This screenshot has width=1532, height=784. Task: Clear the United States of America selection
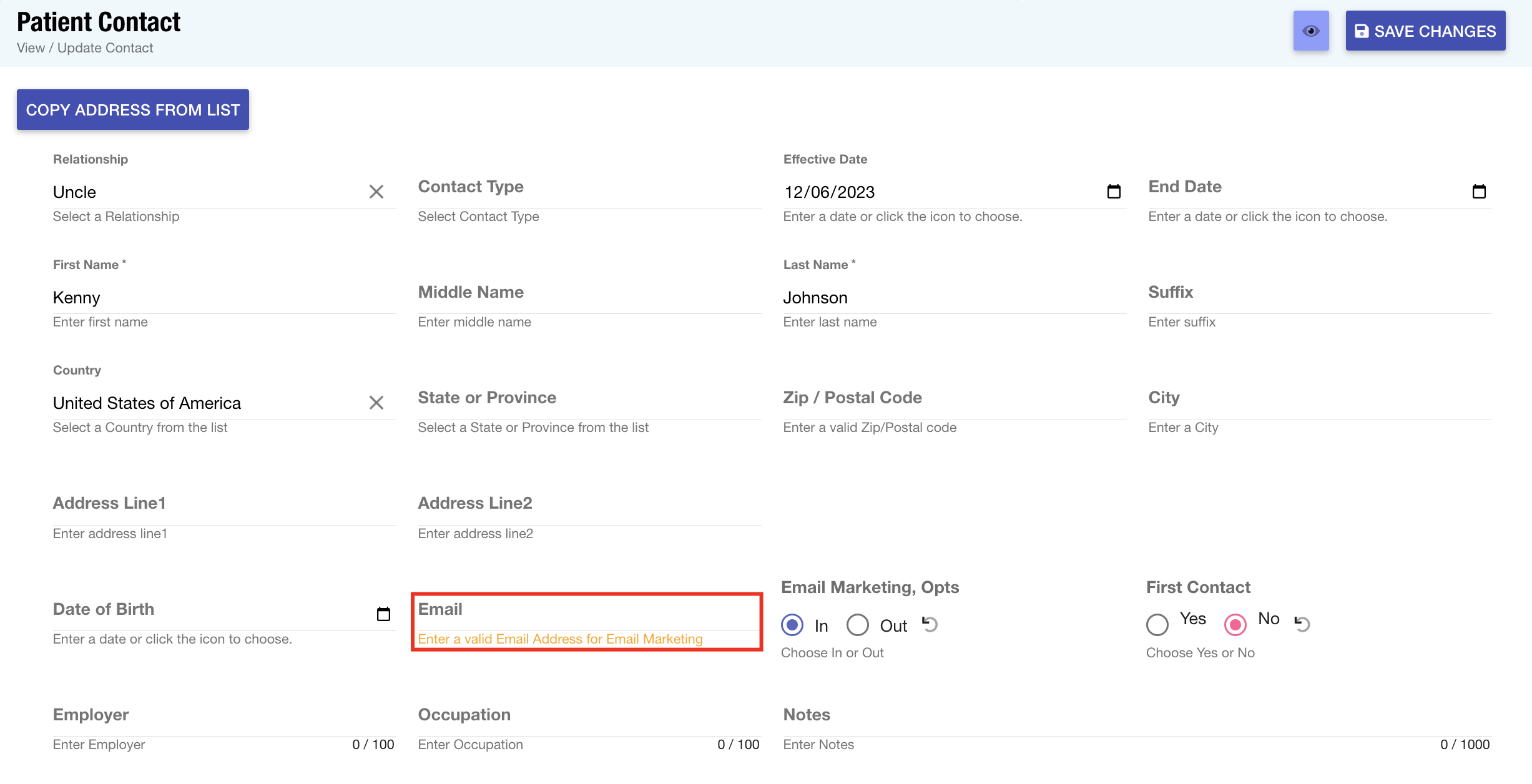point(376,403)
